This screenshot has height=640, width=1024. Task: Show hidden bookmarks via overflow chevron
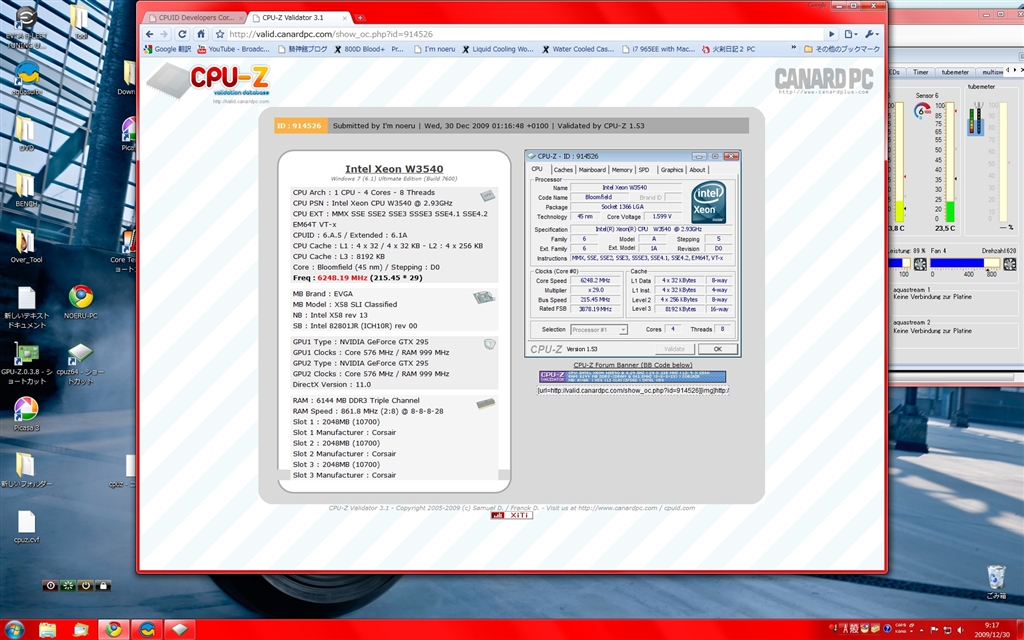793,48
